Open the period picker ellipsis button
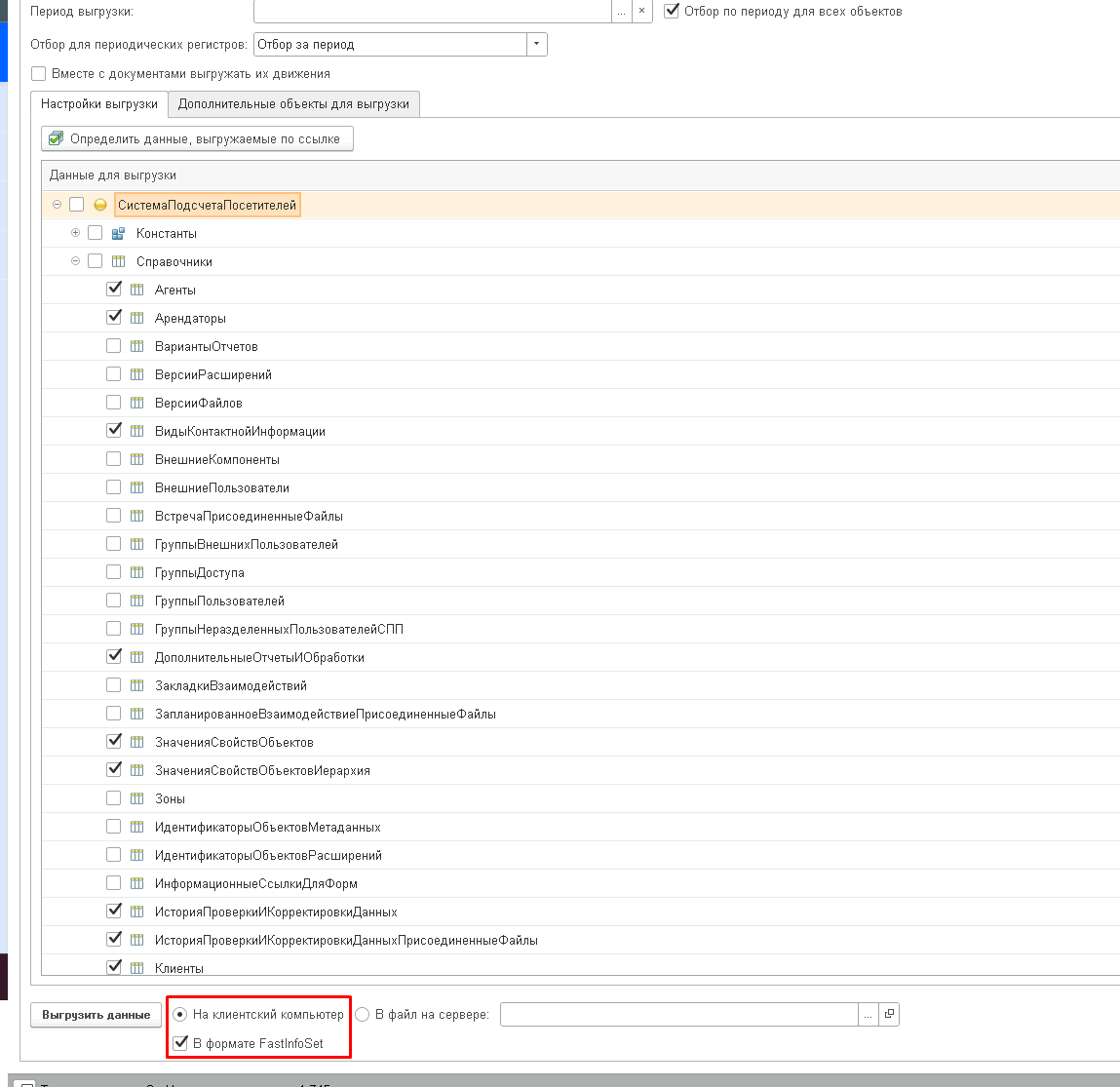Screen dimensions: 1120x1087 point(622,12)
